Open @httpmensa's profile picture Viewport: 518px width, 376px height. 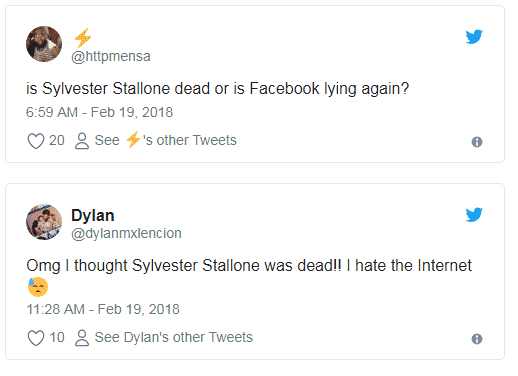coord(44,44)
